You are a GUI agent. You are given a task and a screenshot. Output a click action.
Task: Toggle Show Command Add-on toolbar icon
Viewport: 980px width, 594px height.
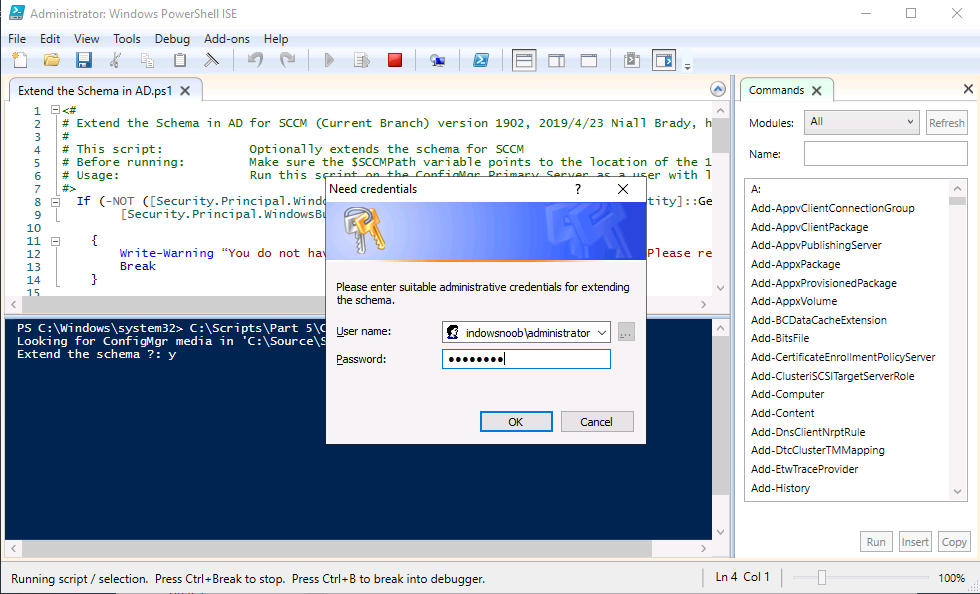point(664,60)
